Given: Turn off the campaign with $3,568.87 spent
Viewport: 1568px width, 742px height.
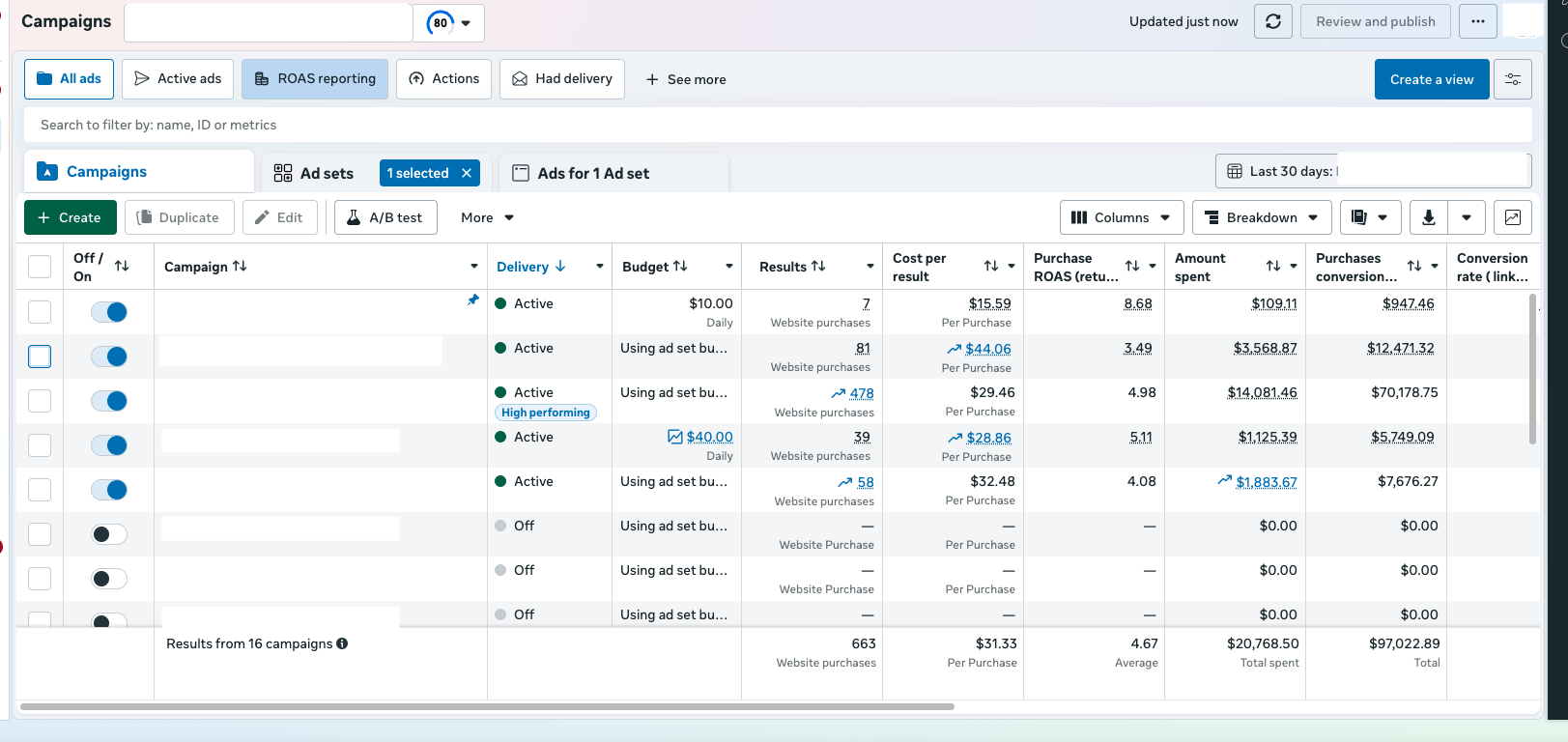Looking at the screenshot, I should [109, 357].
